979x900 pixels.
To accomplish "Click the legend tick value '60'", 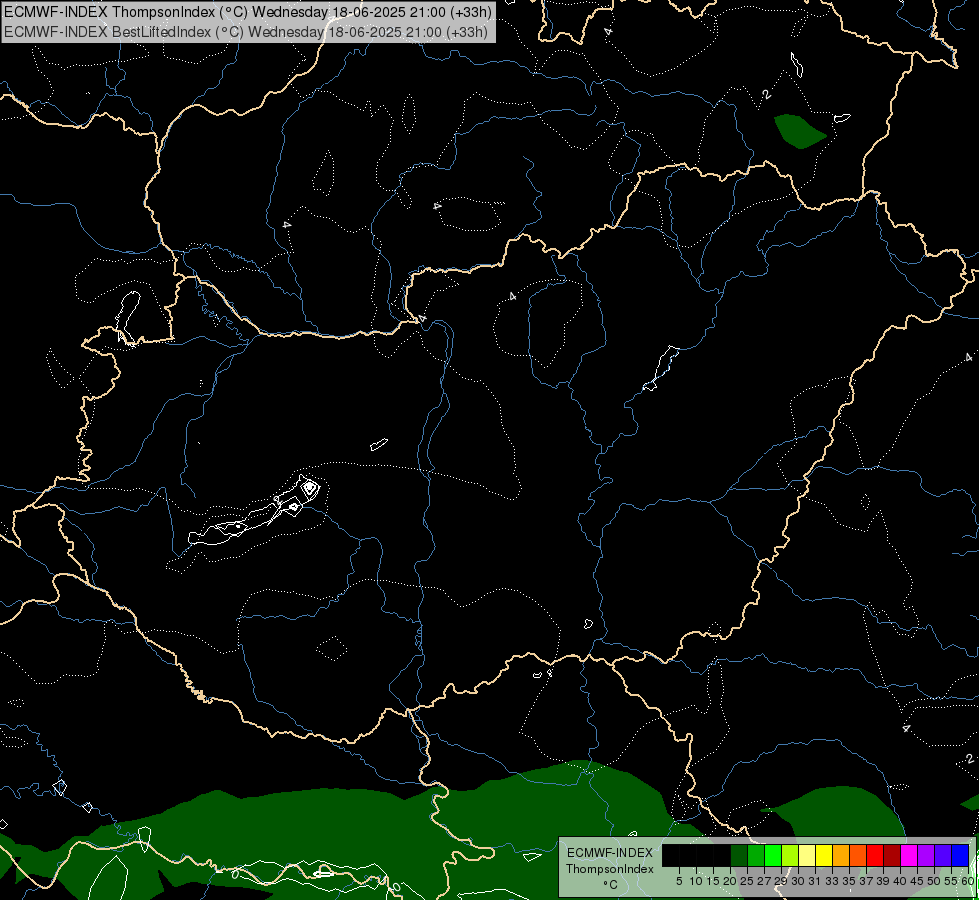I will [x=968, y=881].
